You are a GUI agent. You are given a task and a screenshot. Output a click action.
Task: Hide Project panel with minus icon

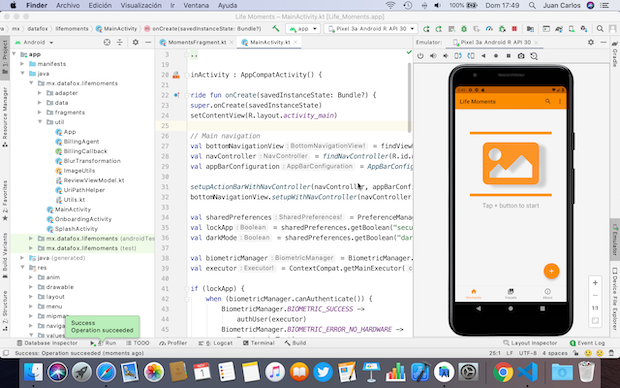pos(148,42)
